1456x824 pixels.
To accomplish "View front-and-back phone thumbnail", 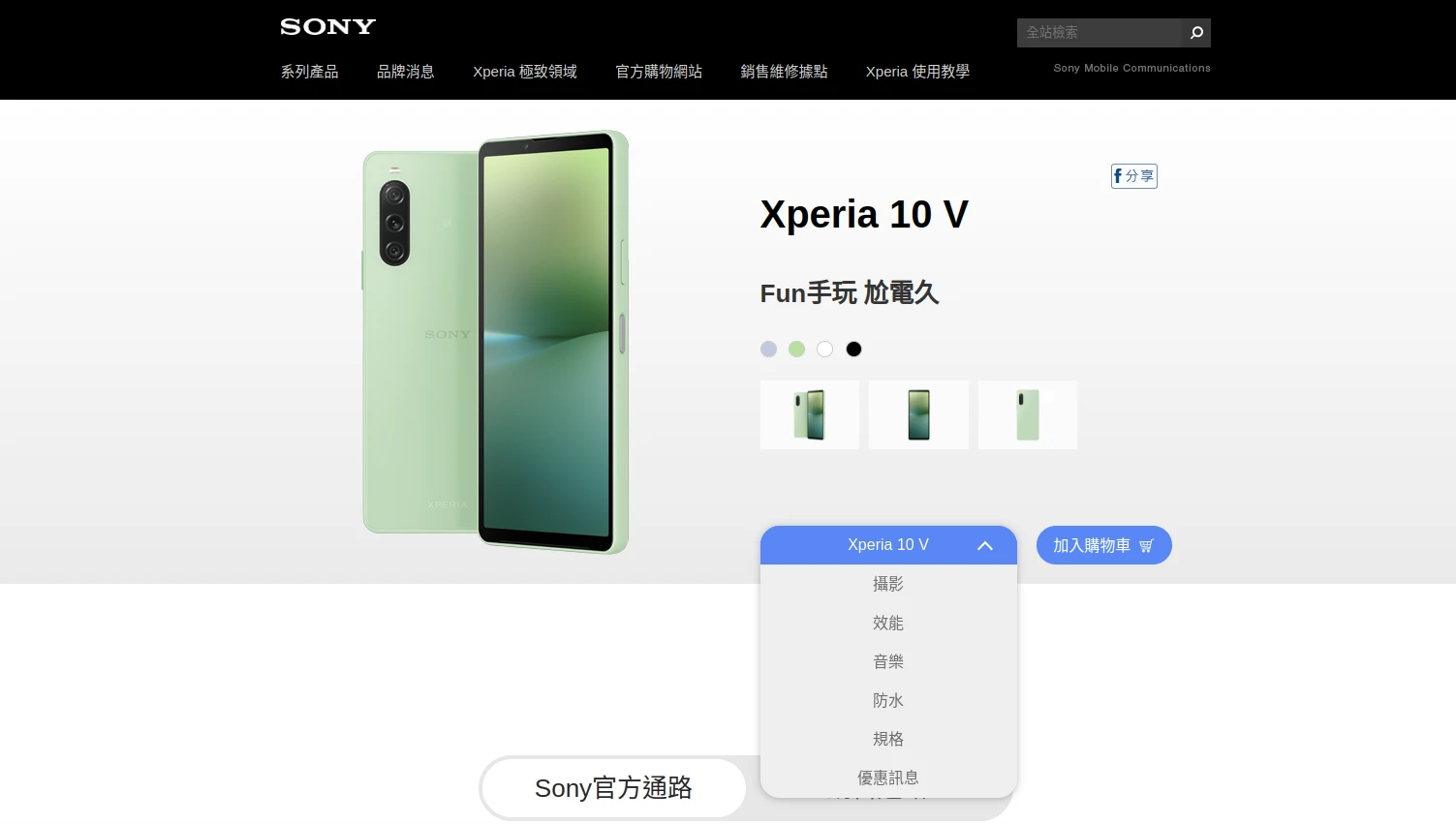I will (x=809, y=414).
